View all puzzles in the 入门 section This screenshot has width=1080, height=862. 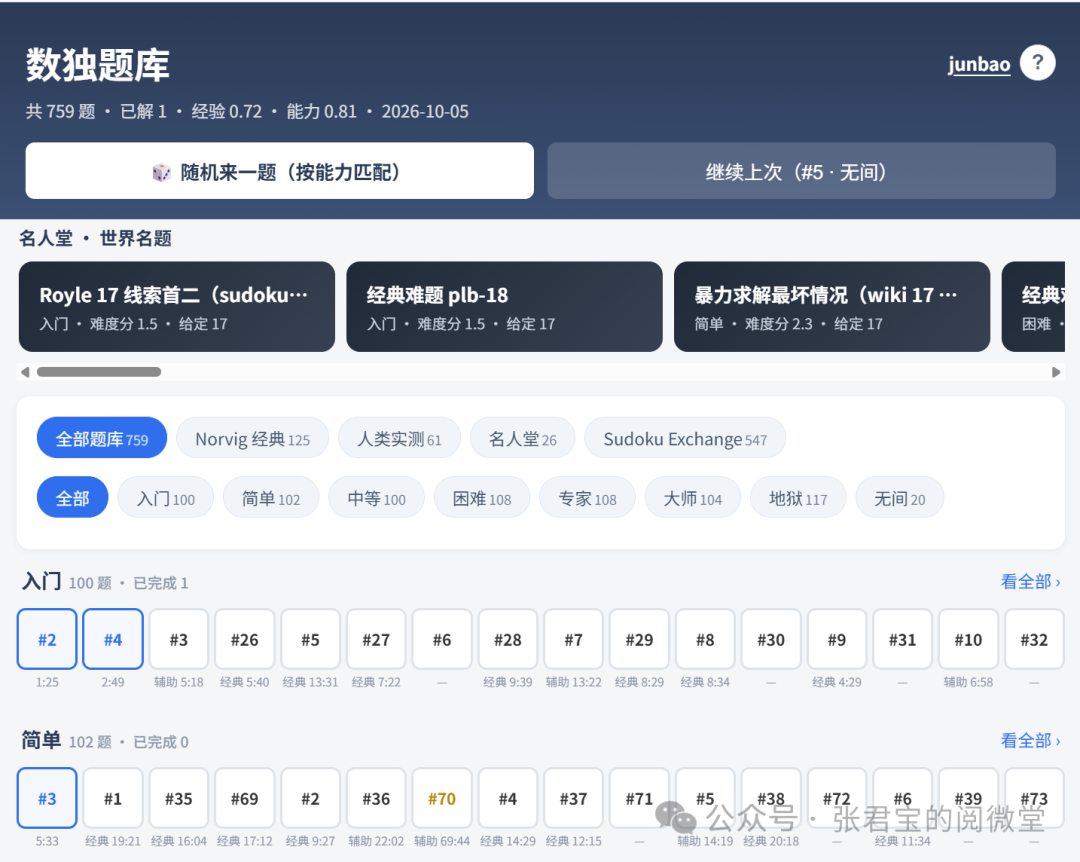point(1030,582)
